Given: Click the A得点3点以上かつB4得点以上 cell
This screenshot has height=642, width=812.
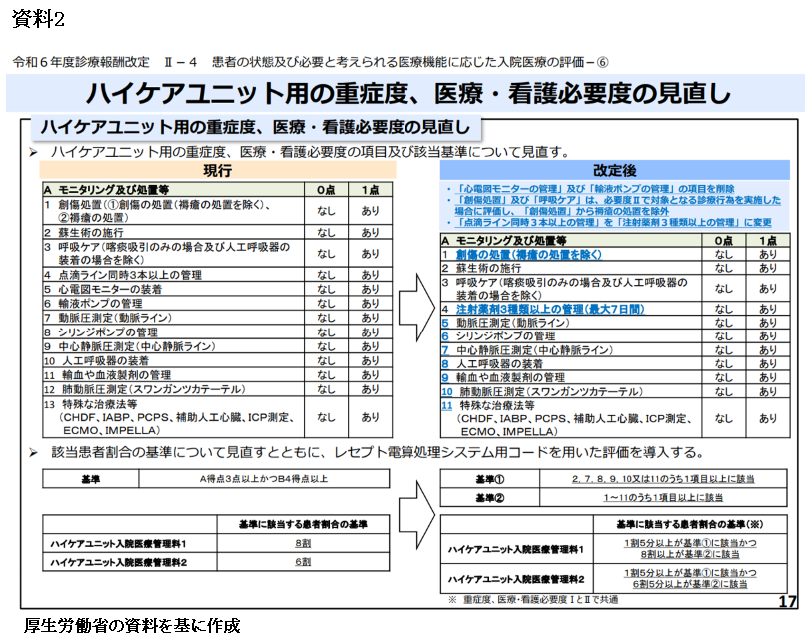Looking at the screenshot, I should pos(263,480).
